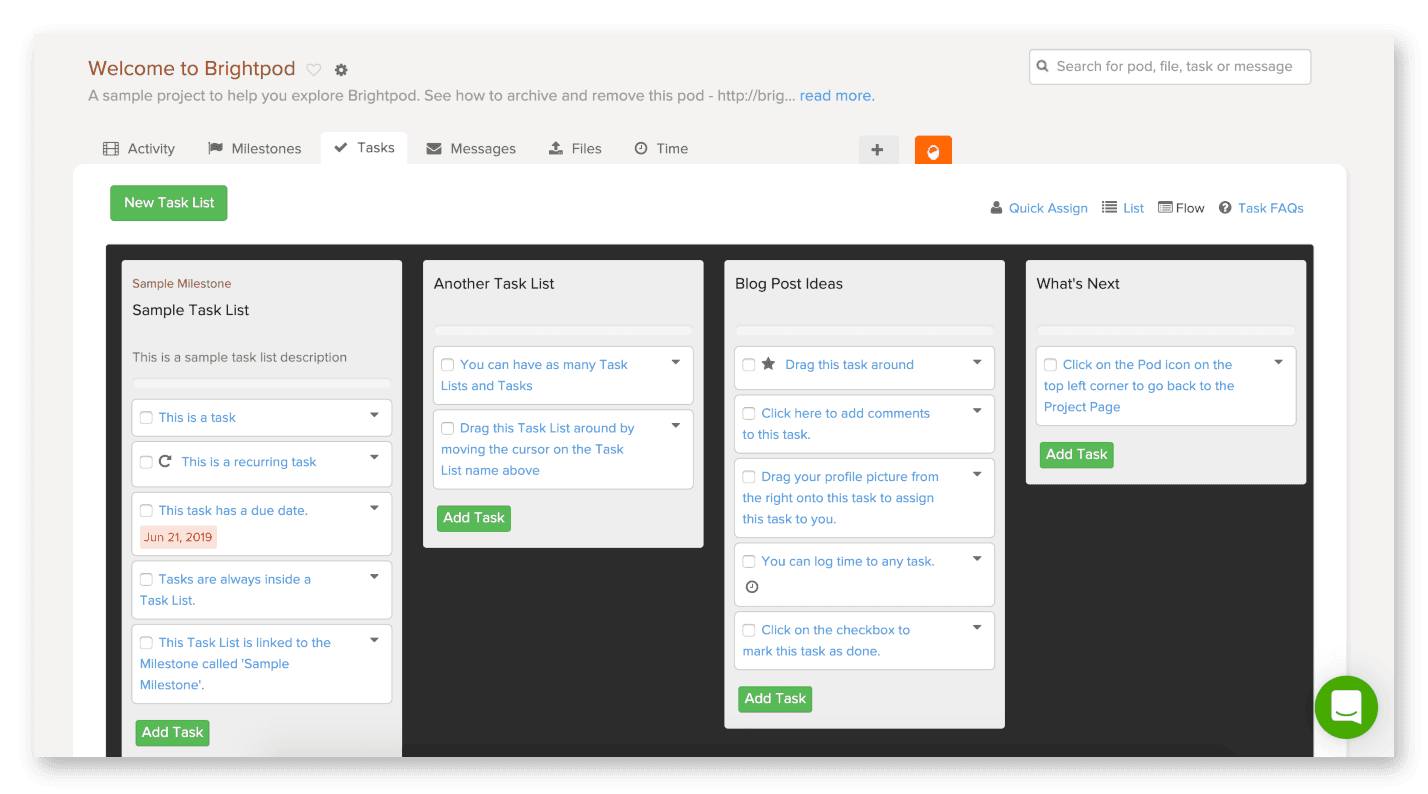Click the 'Blog Post Ideas' list title
Viewport: 1428px width, 794px height.
pos(789,284)
